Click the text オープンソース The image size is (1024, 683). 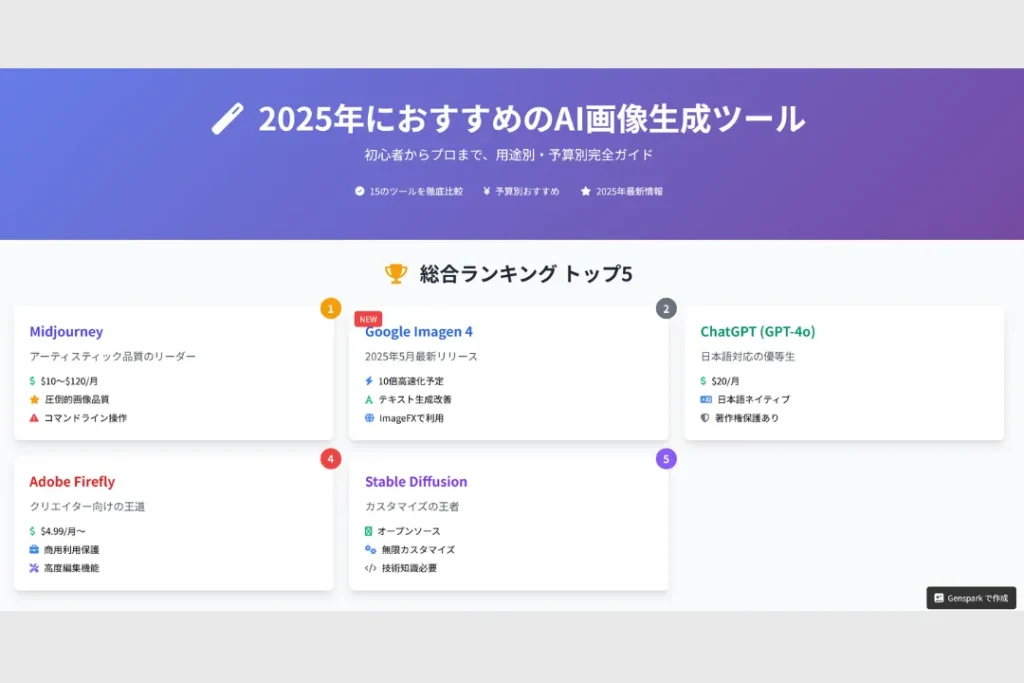(409, 531)
